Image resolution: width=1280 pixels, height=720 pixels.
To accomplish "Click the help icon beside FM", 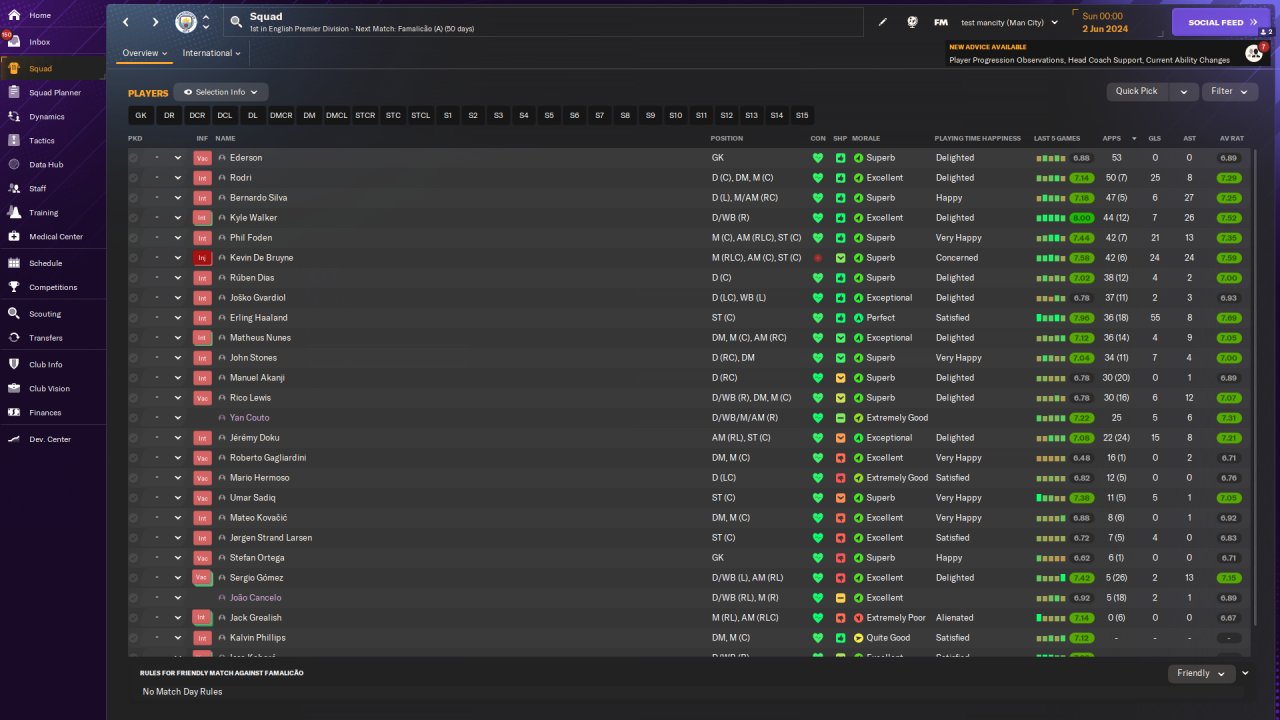I will pyautogui.click(x=913, y=22).
